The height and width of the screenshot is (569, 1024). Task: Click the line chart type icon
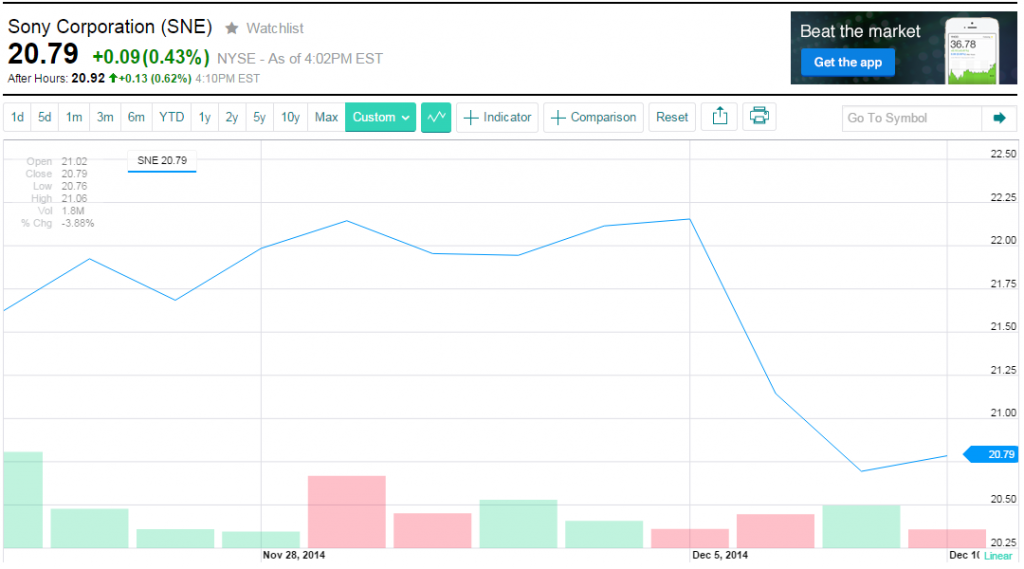[x=436, y=118]
